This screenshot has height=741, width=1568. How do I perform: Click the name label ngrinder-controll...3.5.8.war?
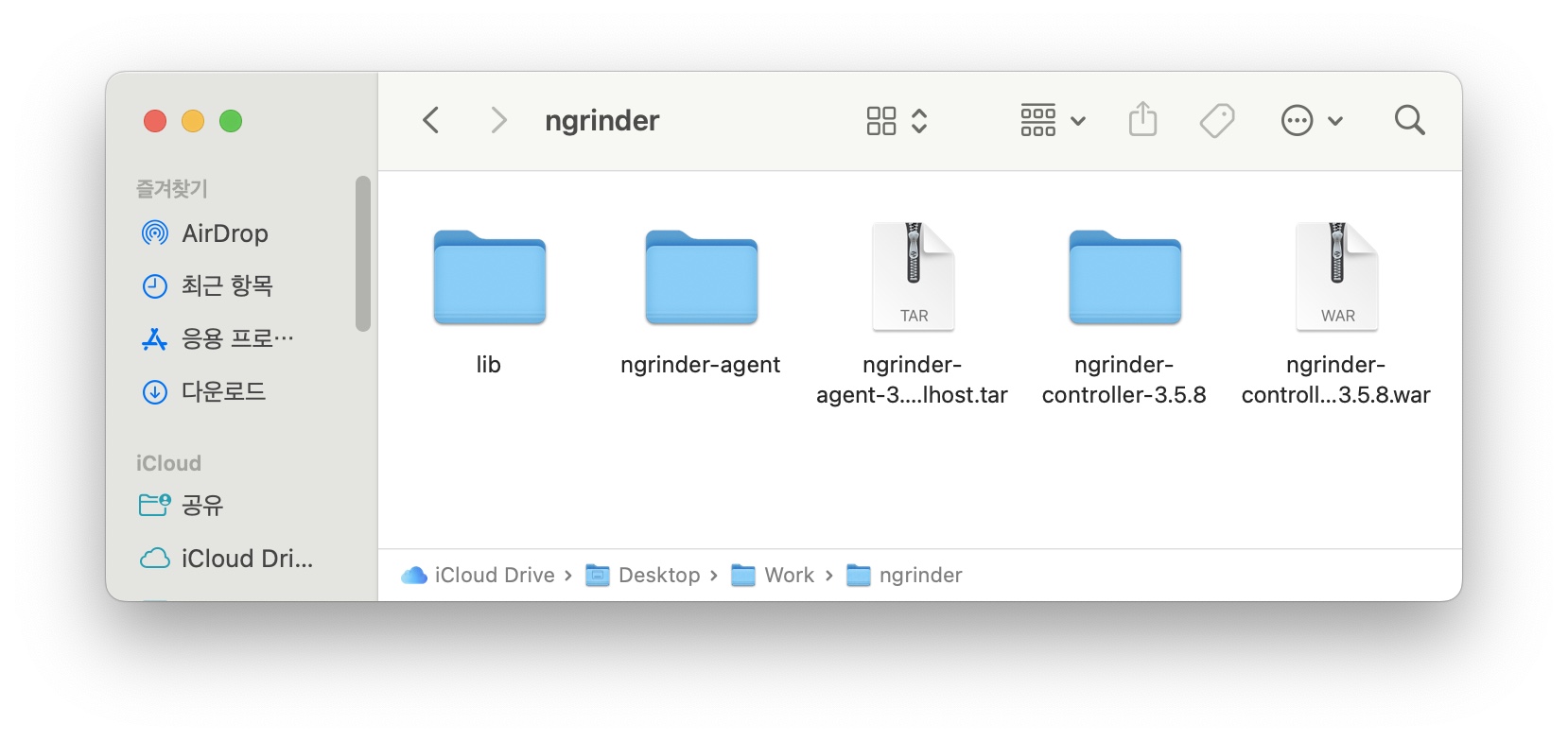1336,380
